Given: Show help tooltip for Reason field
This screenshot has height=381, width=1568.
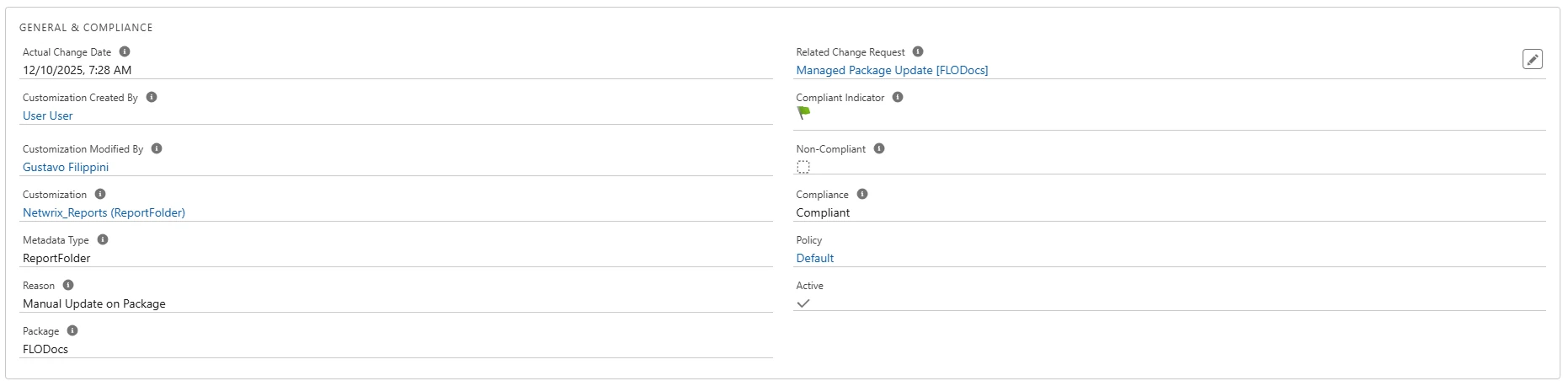Looking at the screenshot, I should 68,285.
